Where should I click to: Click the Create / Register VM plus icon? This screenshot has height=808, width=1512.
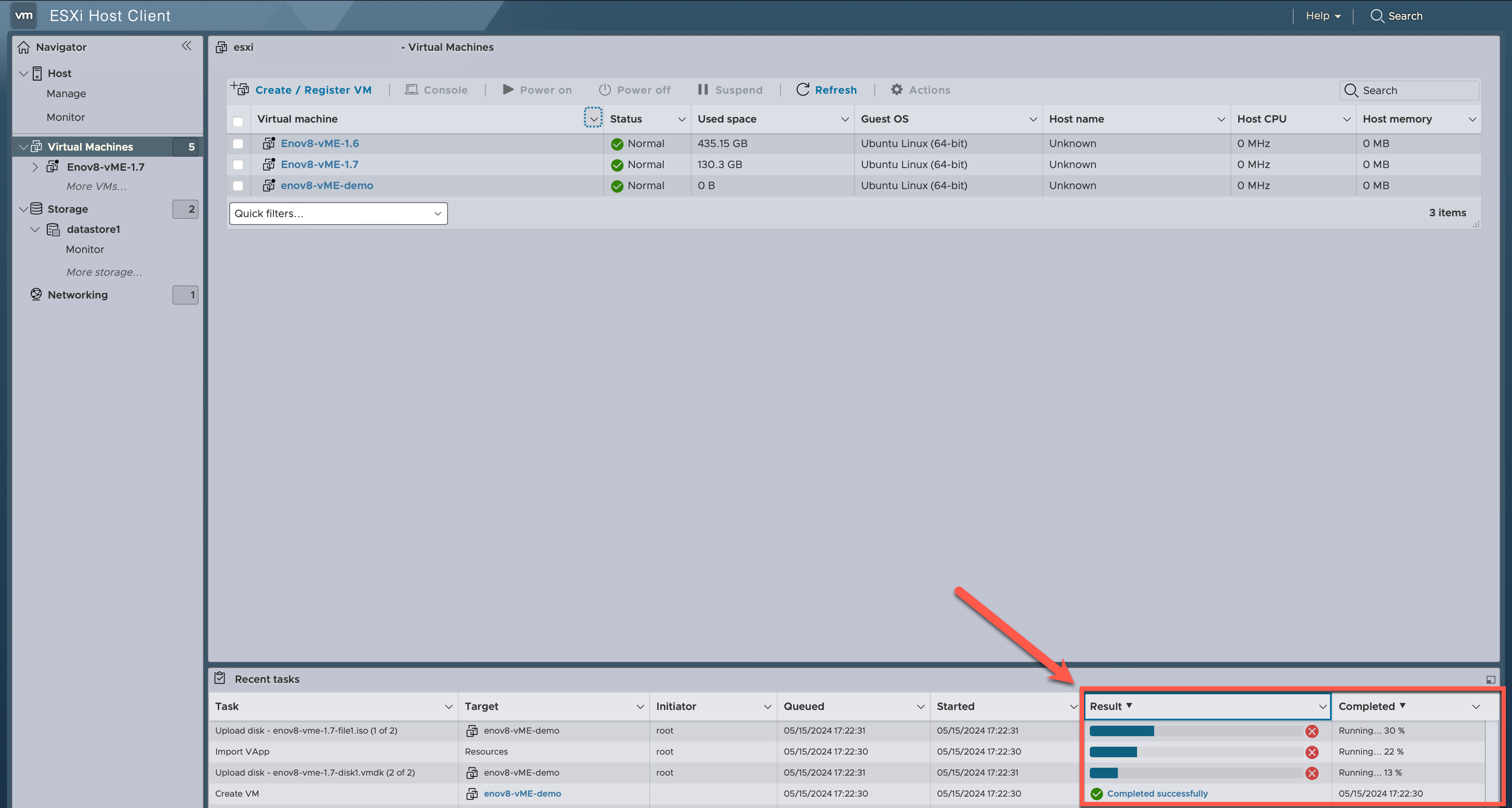(239, 89)
